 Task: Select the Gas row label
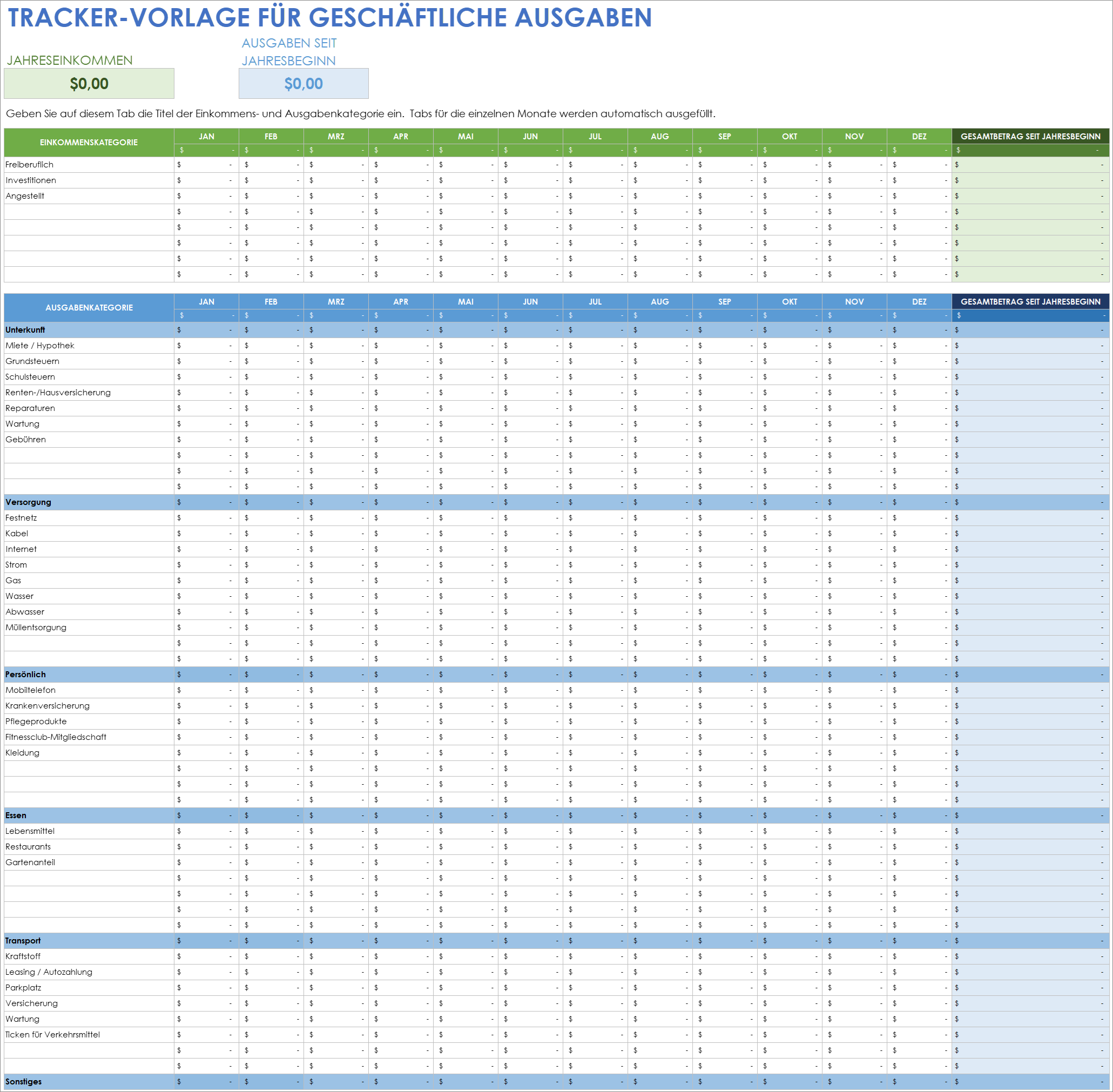tap(89, 581)
